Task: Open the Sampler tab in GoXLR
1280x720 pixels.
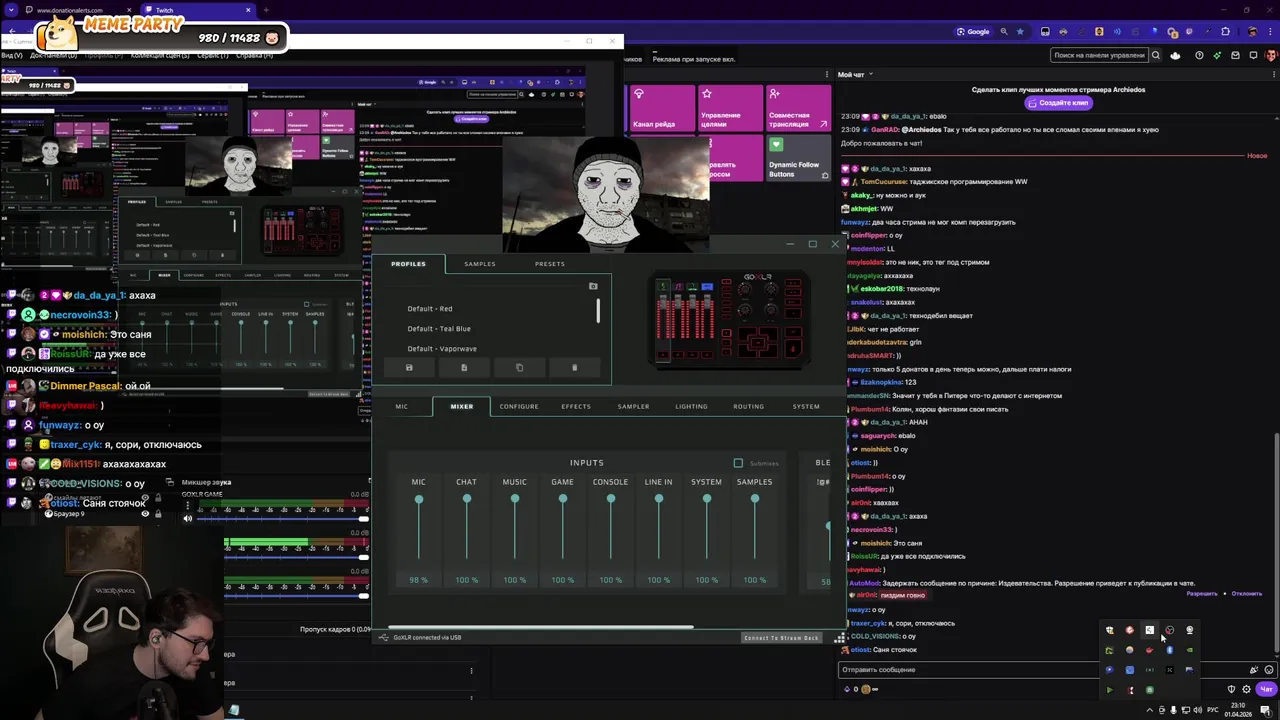Action: [633, 406]
